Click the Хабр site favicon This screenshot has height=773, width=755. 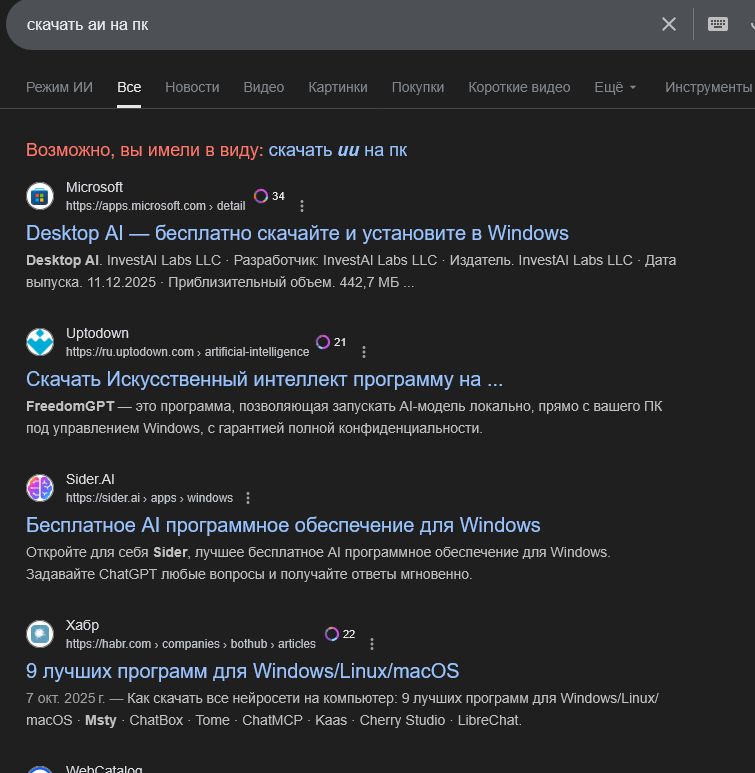click(40, 634)
